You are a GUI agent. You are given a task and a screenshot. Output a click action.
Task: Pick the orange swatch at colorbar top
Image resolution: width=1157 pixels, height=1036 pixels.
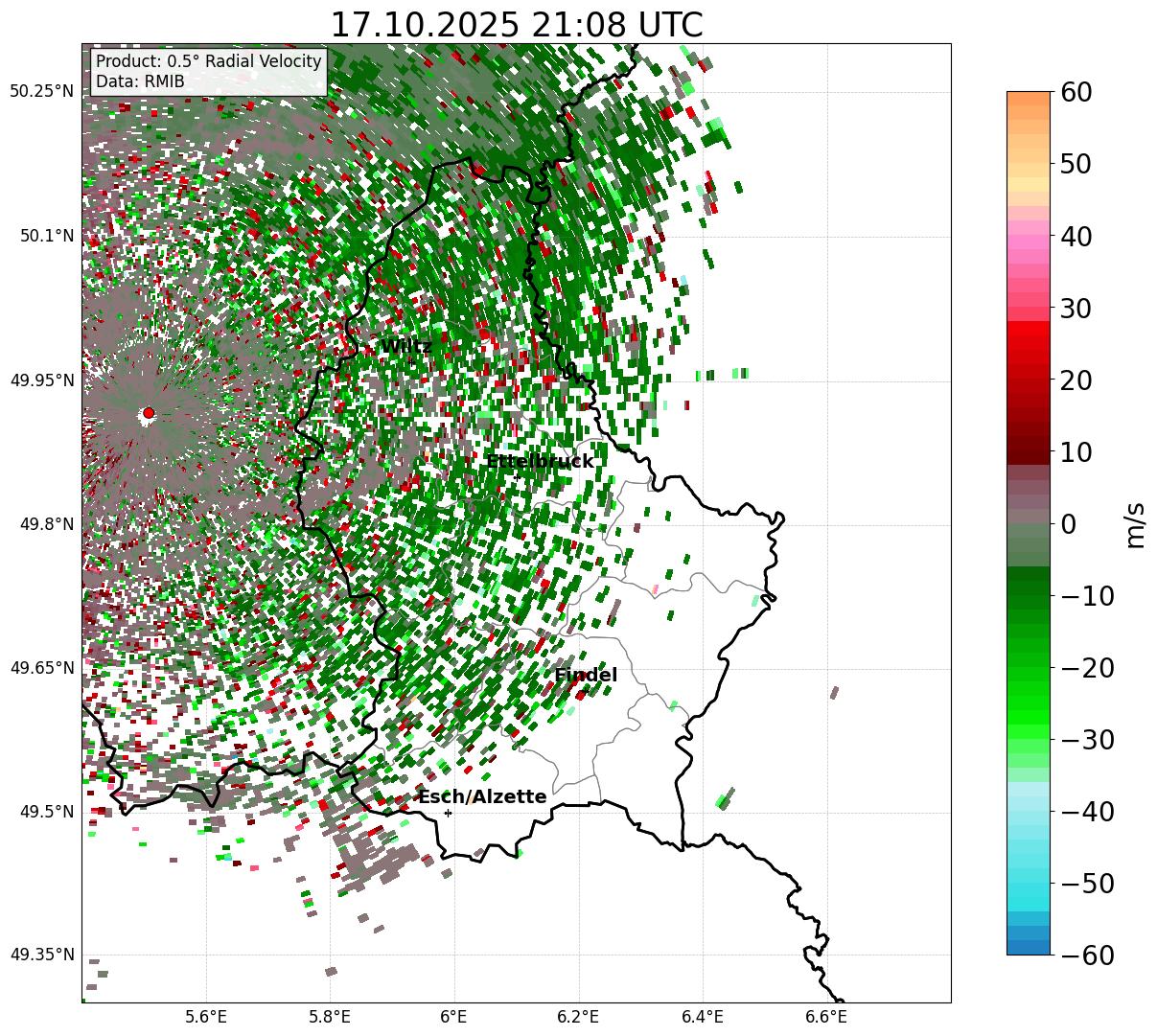[1029, 99]
